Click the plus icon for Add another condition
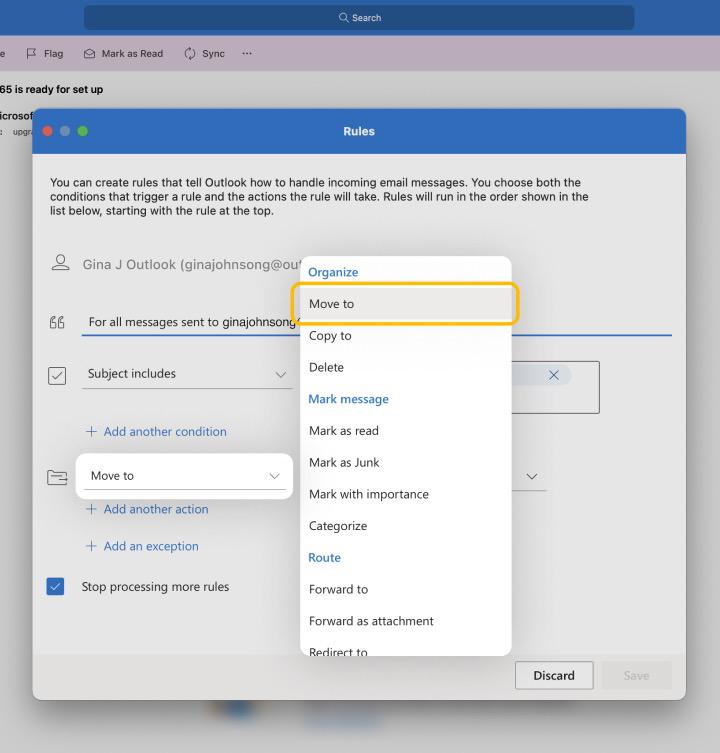 (x=91, y=432)
